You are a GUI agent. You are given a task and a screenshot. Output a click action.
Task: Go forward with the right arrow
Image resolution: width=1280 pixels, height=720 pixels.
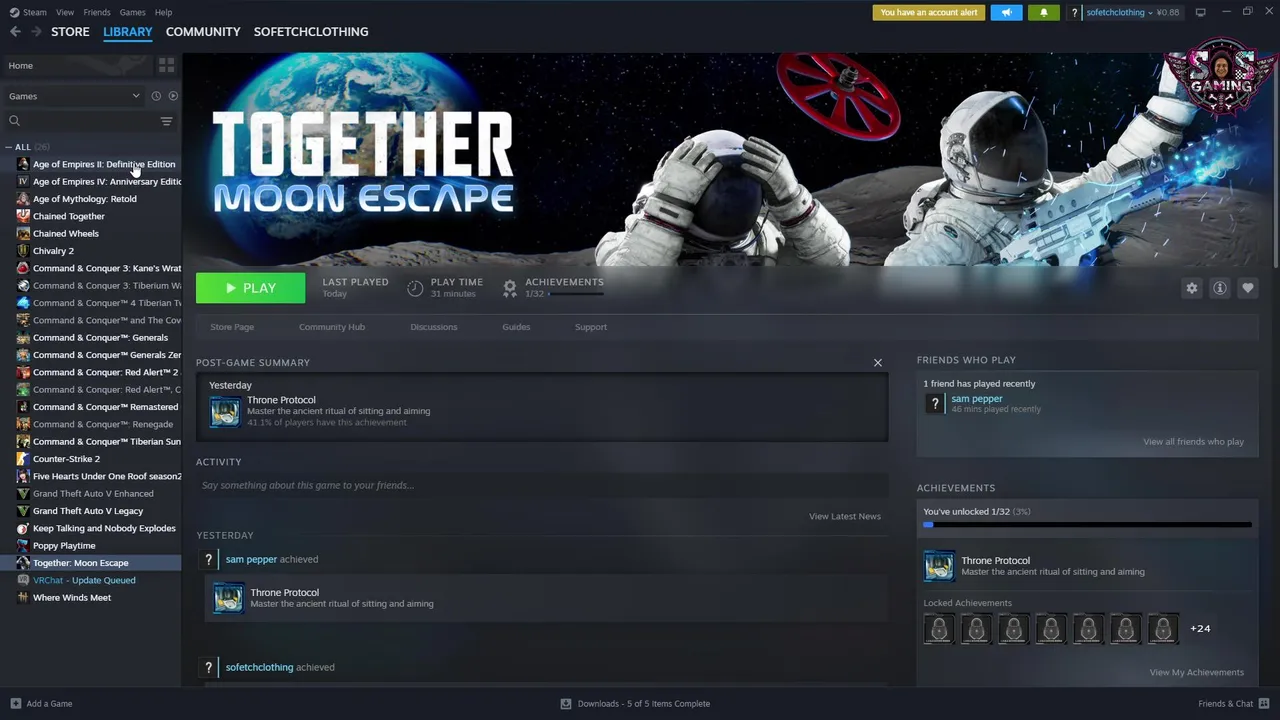[x=37, y=32]
